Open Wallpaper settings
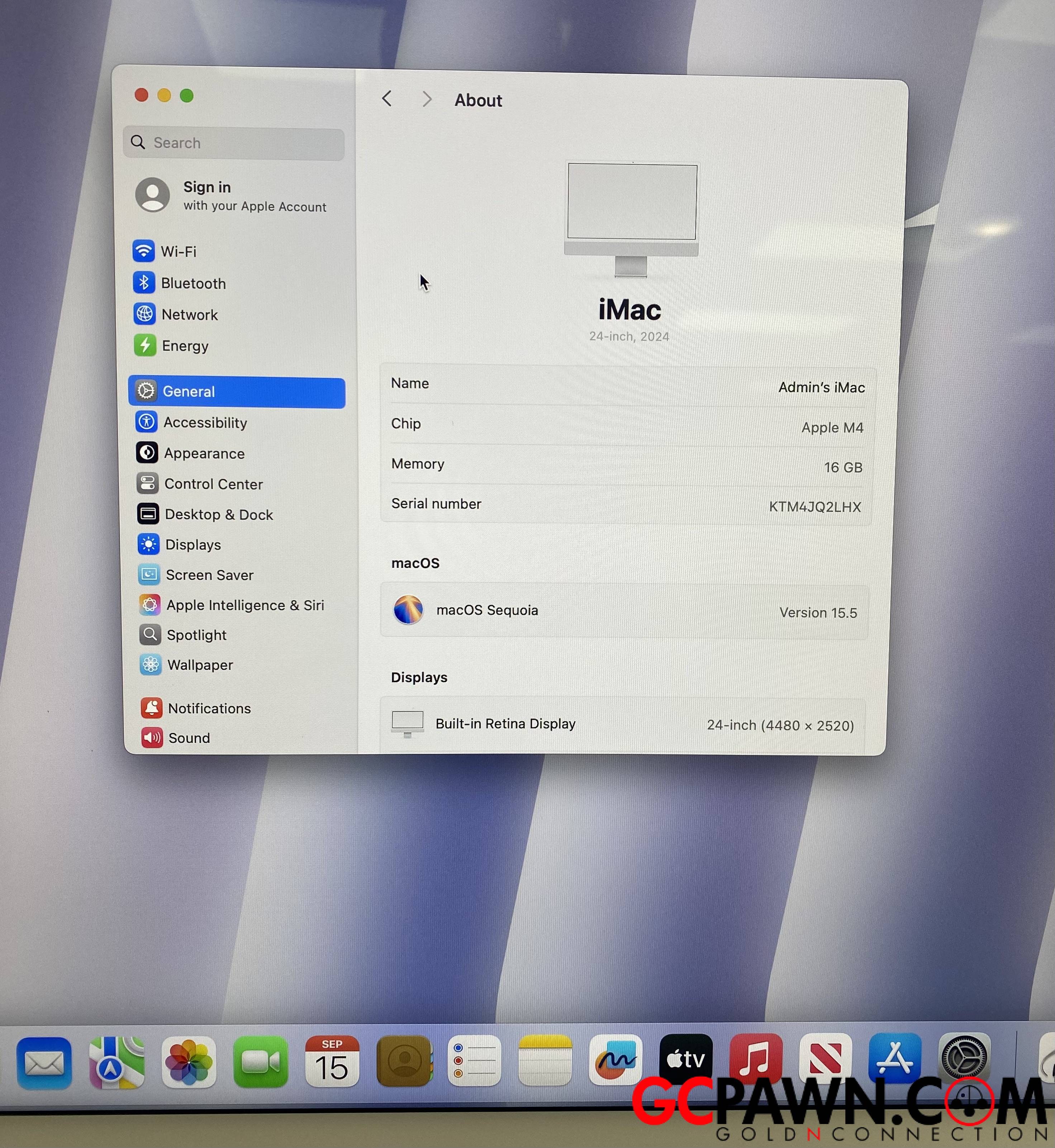 pos(200,665)
